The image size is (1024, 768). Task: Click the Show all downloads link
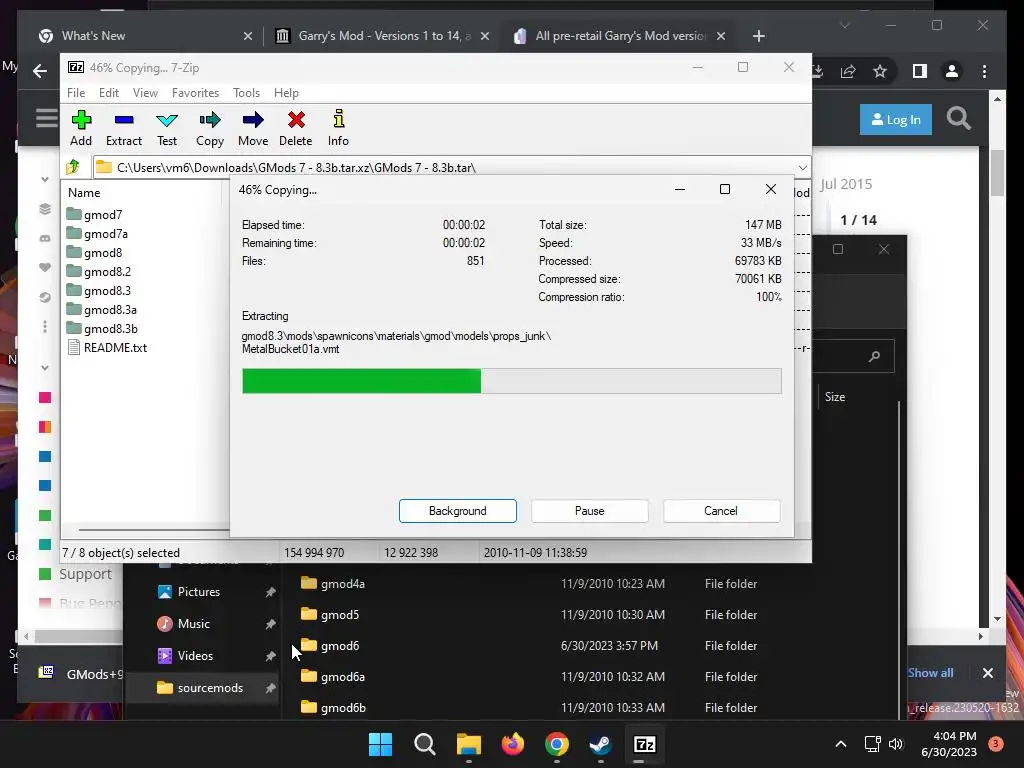930,673
